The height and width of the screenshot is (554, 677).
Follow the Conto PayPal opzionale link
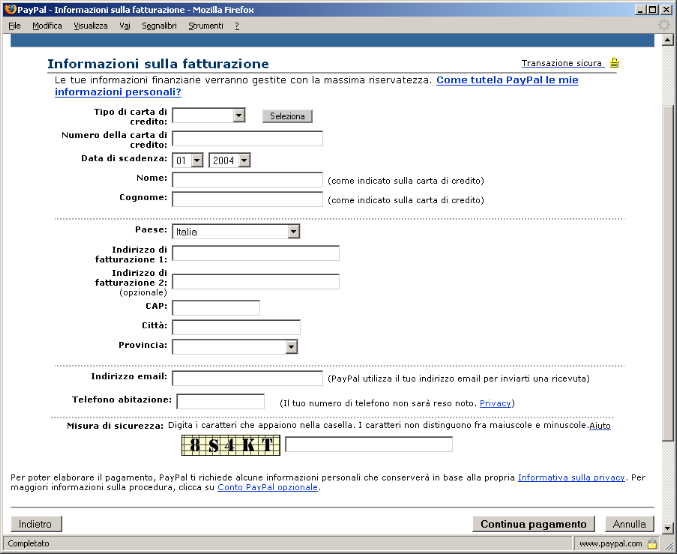[x=274, y=488]
